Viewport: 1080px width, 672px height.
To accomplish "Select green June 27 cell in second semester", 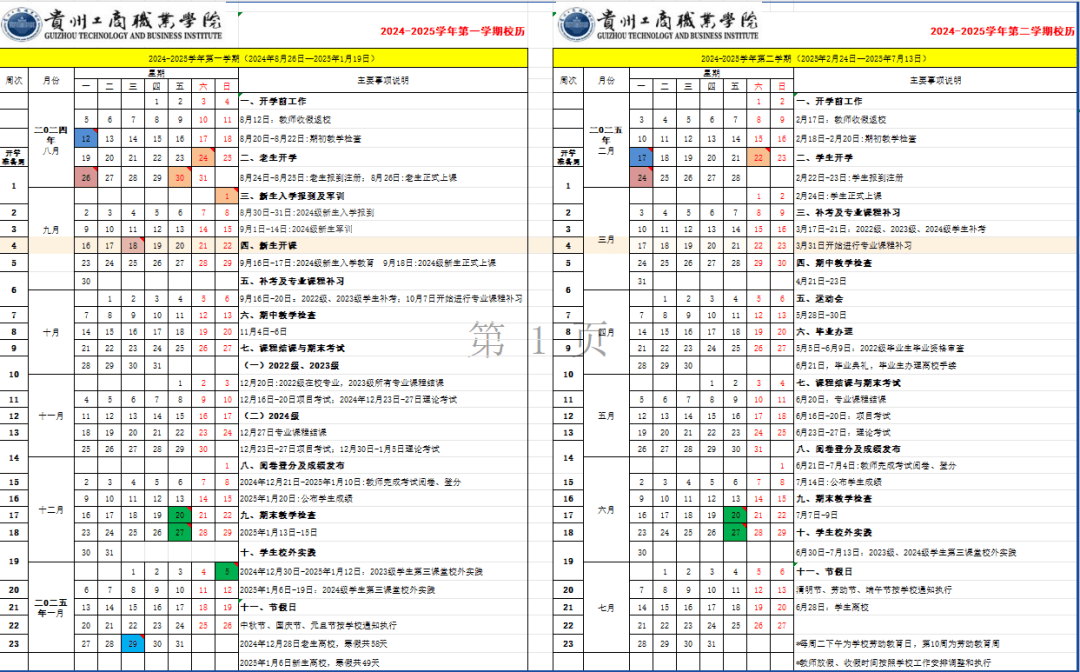I will [735, 532].
